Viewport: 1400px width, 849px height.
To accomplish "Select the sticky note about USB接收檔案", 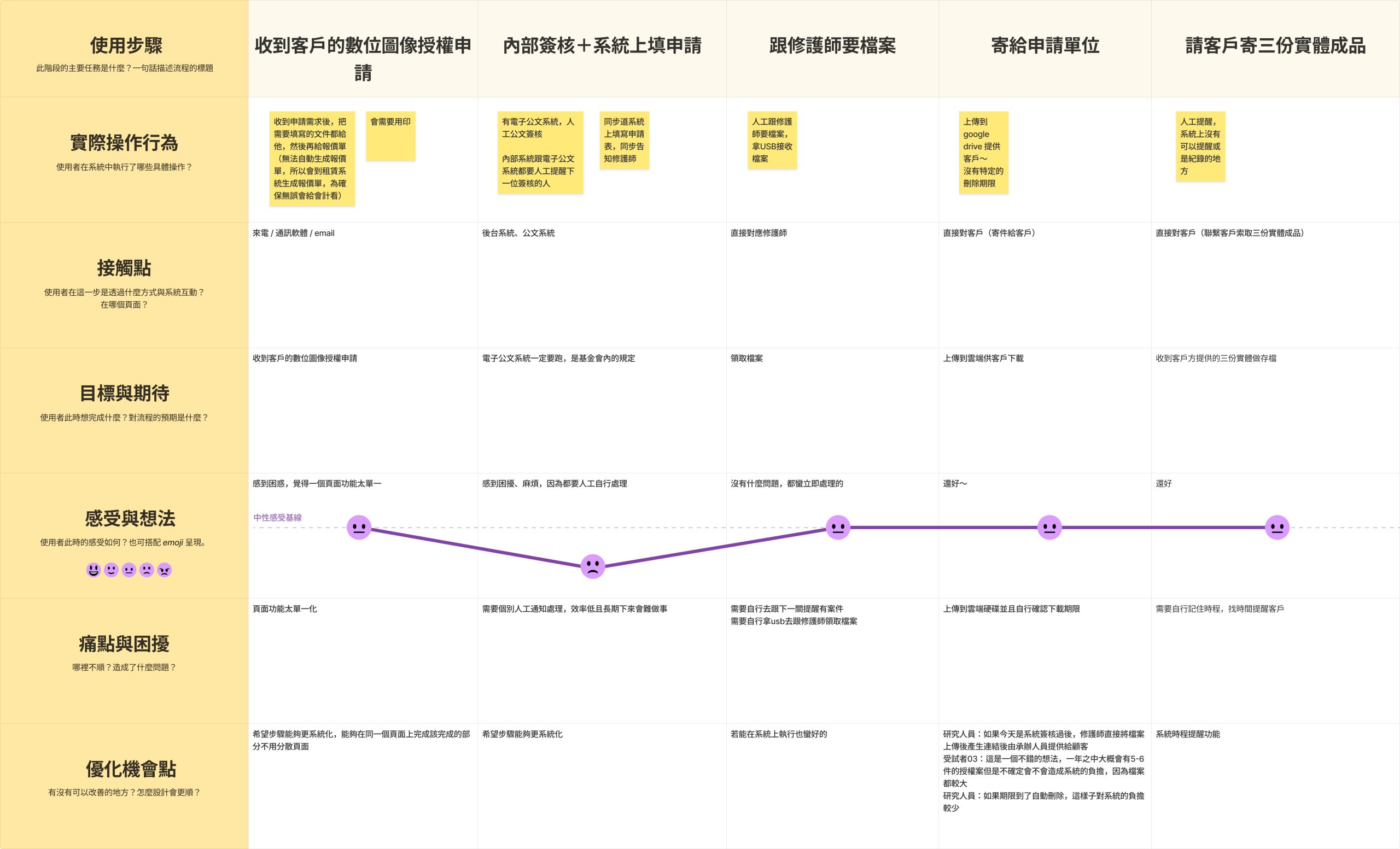I will 772,140.
